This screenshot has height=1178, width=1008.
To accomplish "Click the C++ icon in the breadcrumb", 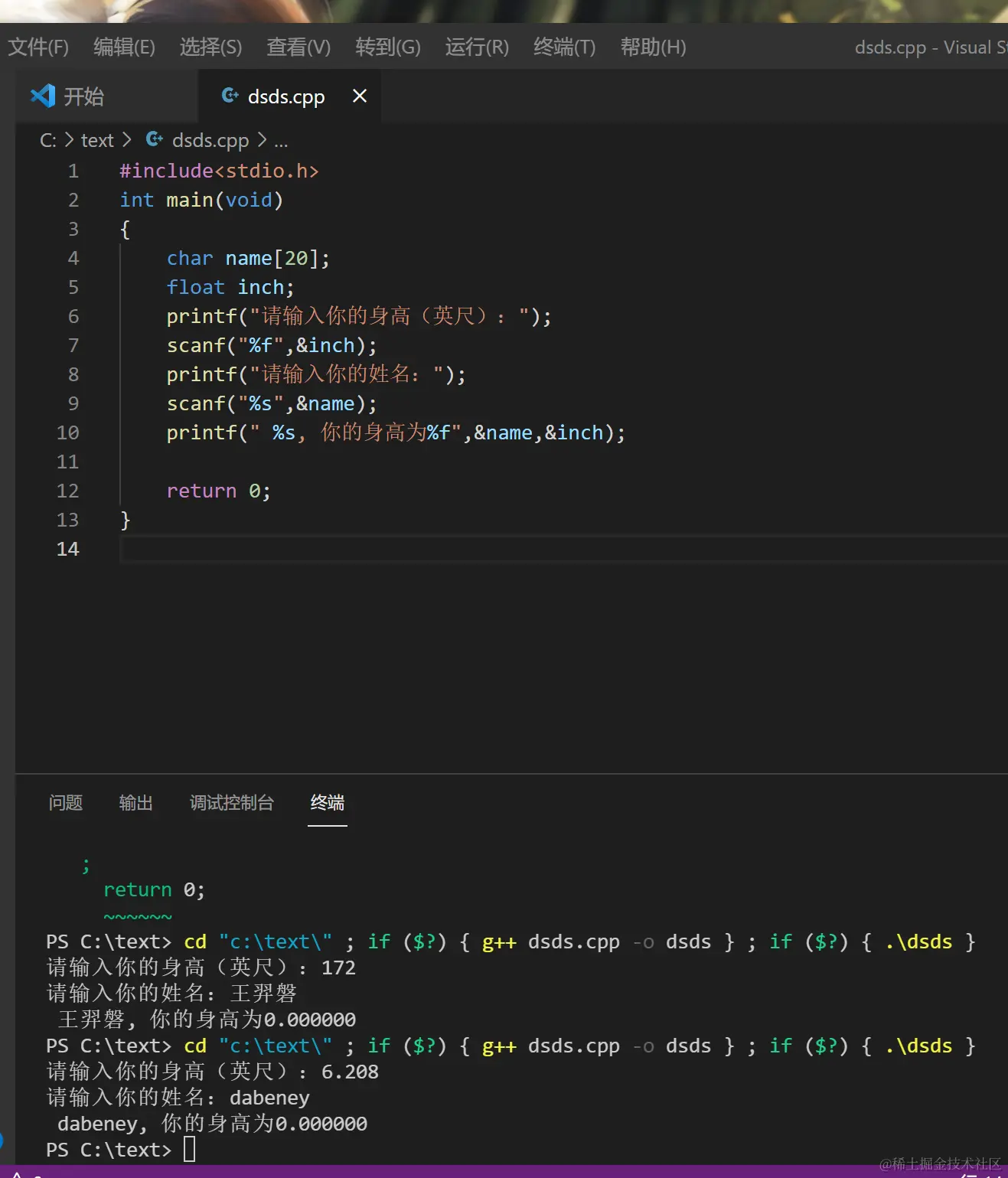I will coord(155,139).
